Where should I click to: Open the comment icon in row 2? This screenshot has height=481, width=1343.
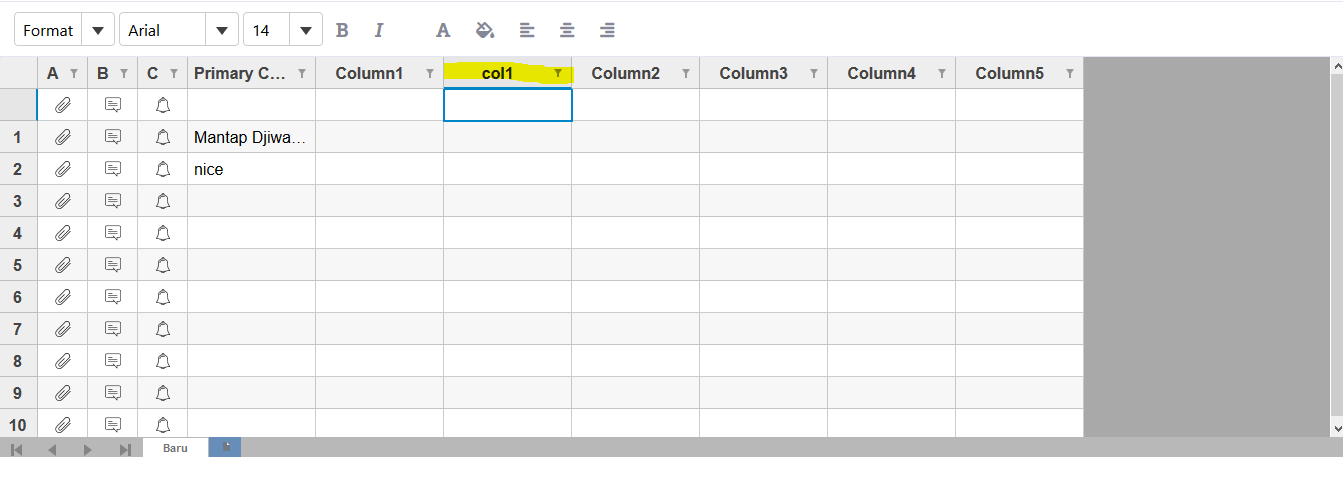(113, 169)
